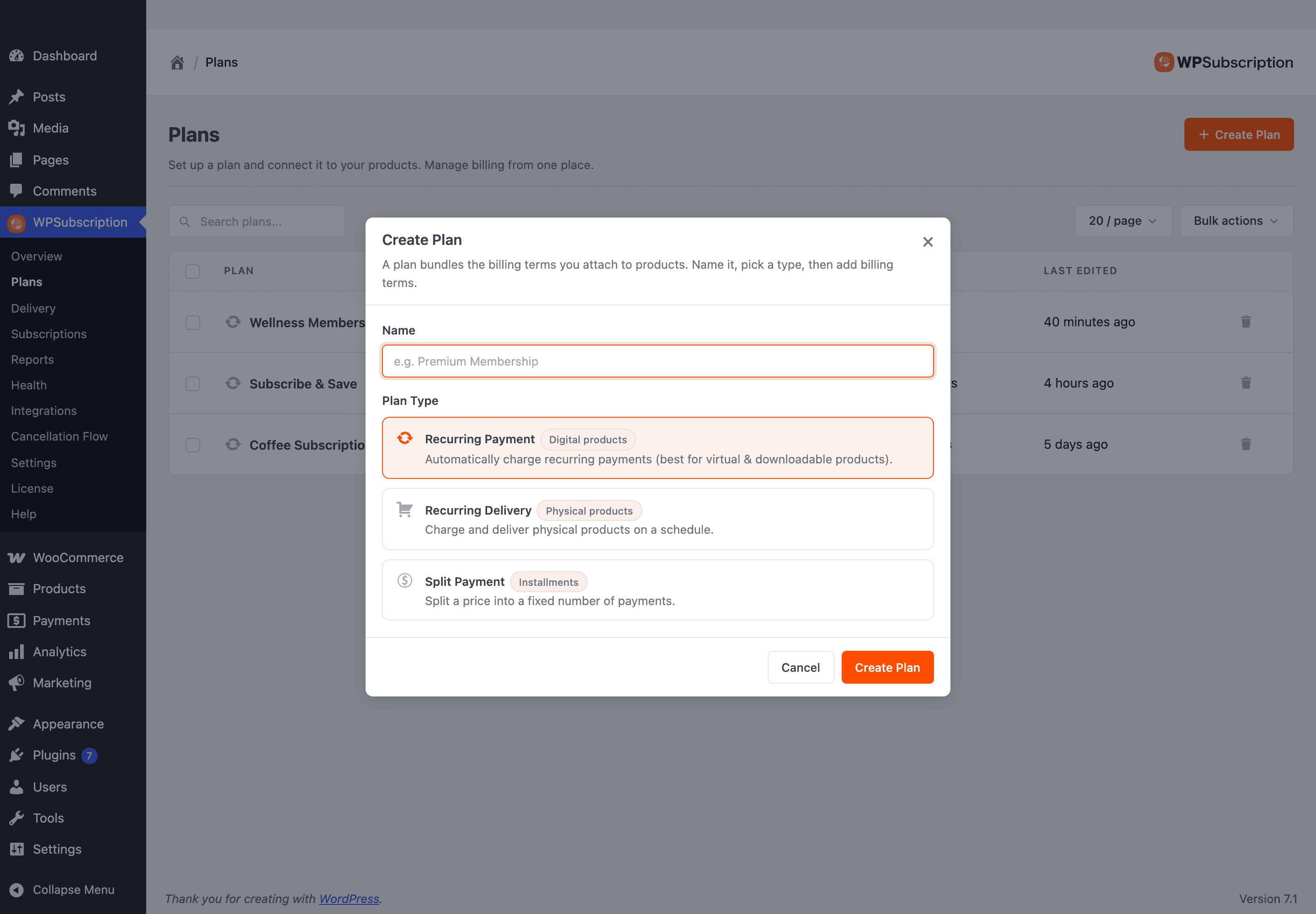Viewport: 1316px width, 914px height.
Task: Click Cancel in the Create Plan dialog
Action: coord(800,667)
